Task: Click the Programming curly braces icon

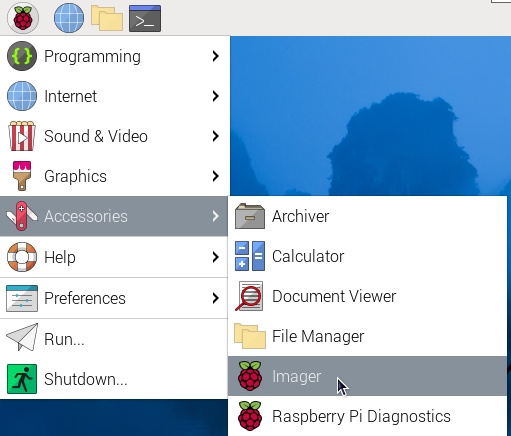Action: tap(22, 56)
